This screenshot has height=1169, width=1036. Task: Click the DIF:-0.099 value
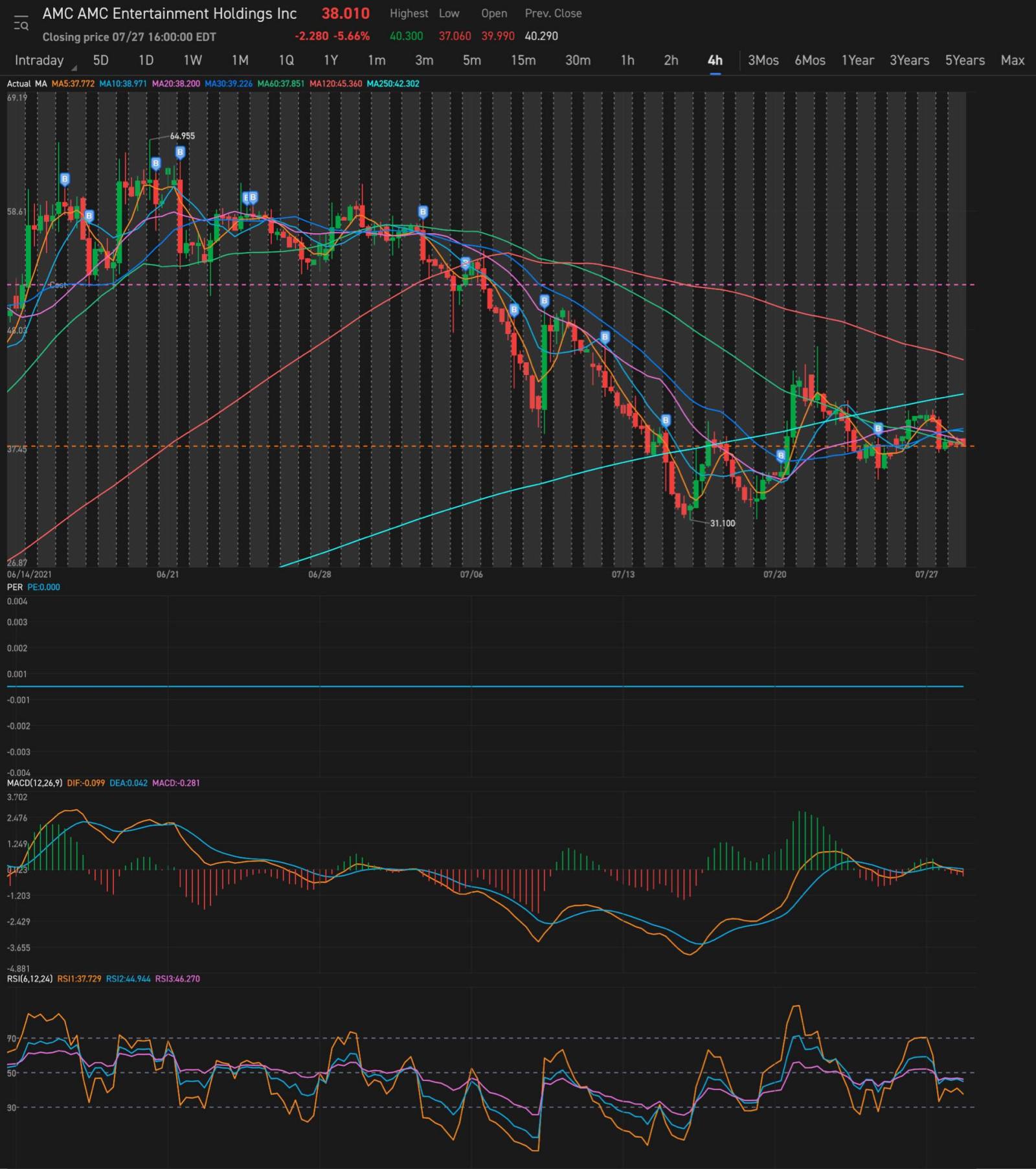click(x=86, y=783)
